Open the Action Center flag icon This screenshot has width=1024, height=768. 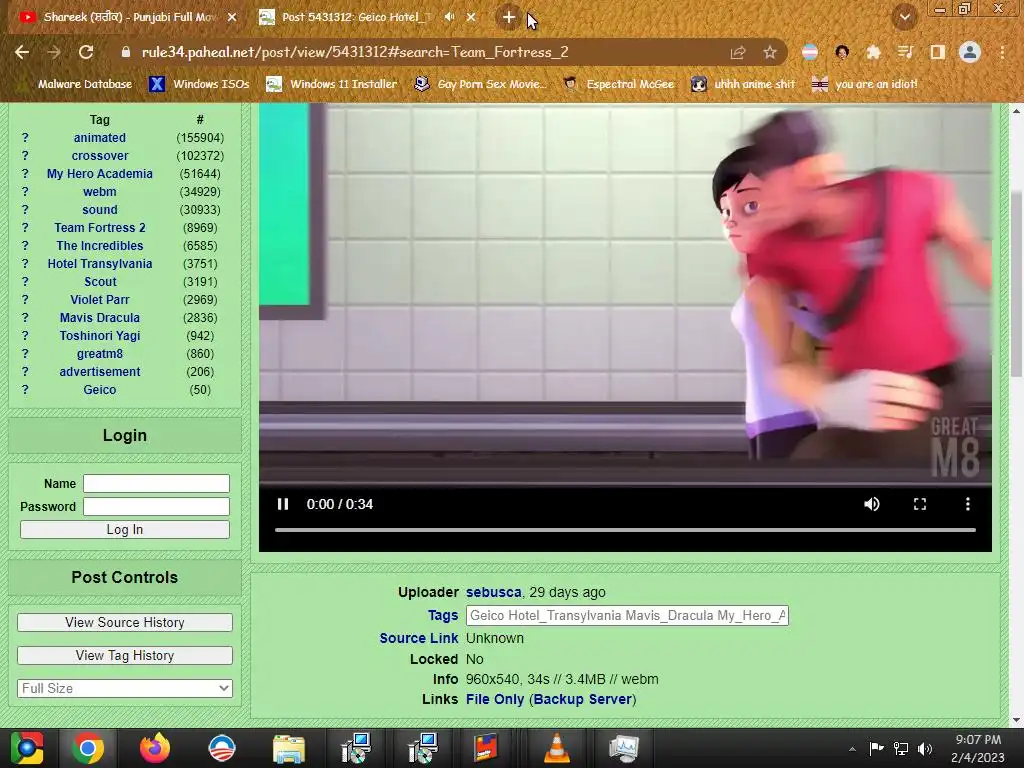pyautogui.click(x=876, y=748)
